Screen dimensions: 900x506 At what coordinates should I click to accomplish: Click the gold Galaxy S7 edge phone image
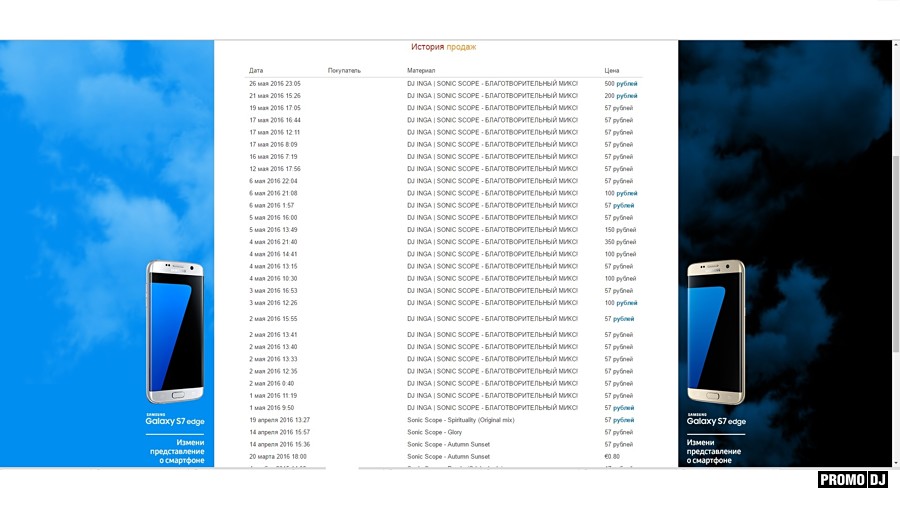point(715,330)
